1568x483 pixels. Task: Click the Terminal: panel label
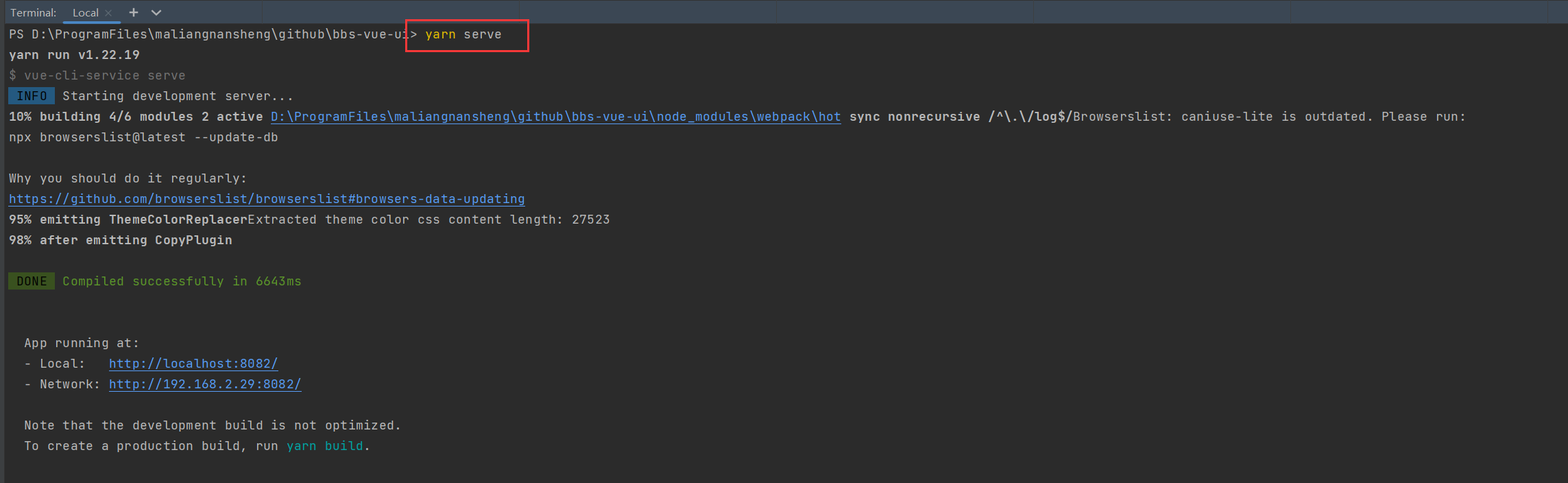click(33, 12)
